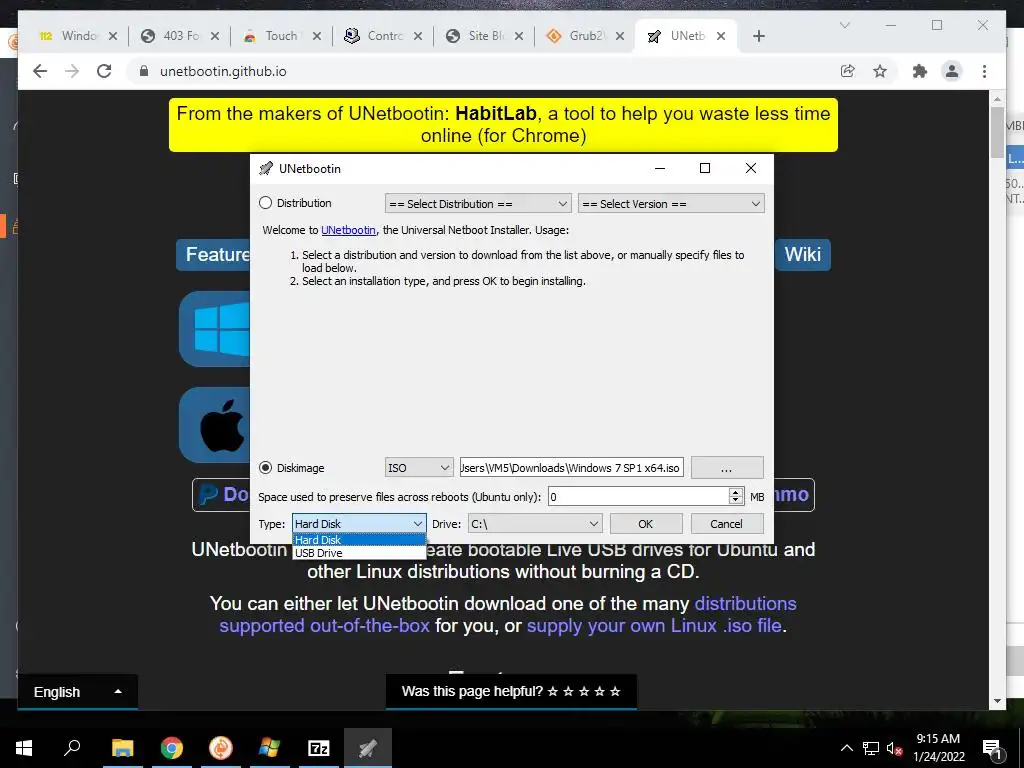Increase preserve space with up arrow
Screen dimensions: 1024x768
[736, 492]
